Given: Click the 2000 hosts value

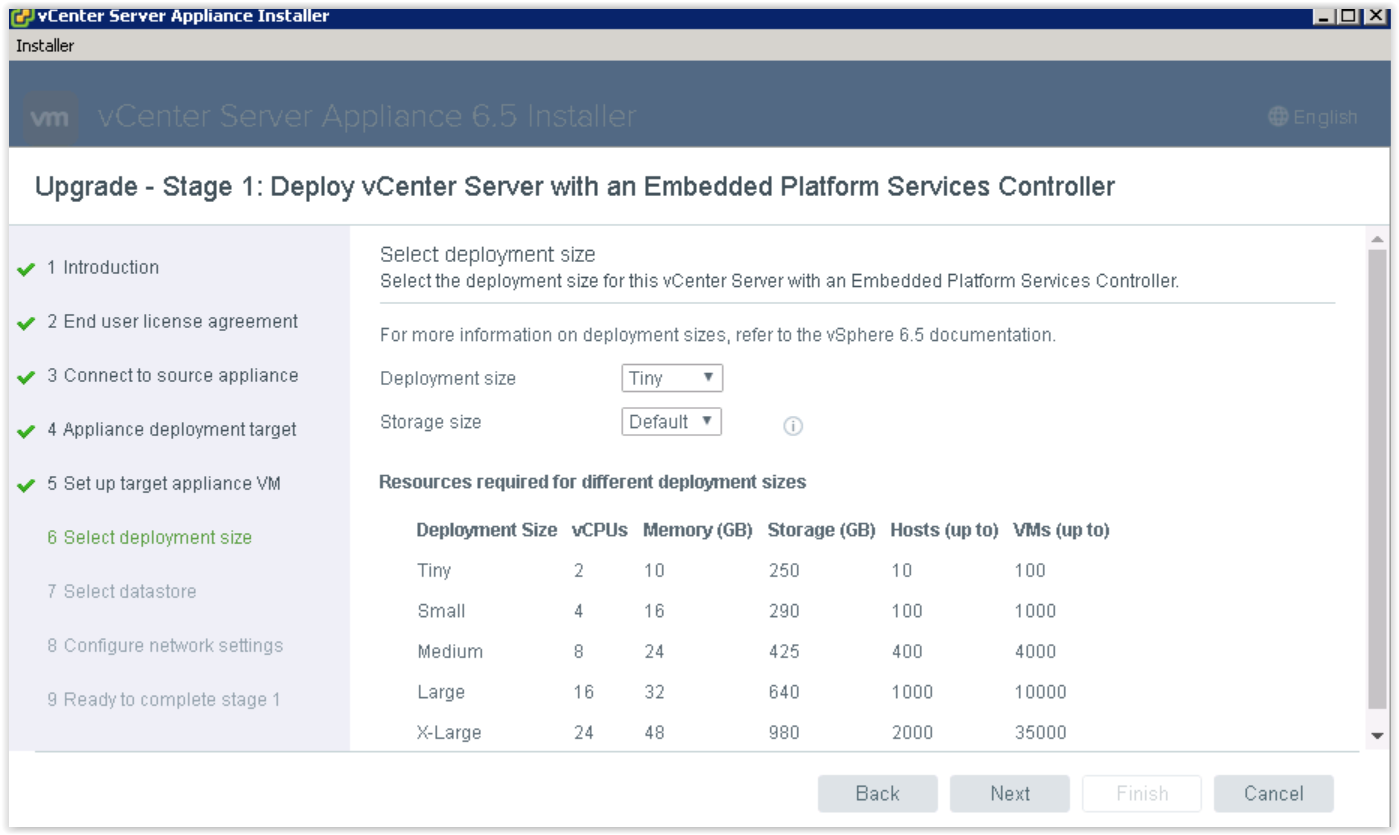Looking at the screenshot, I should click(912, 732).
